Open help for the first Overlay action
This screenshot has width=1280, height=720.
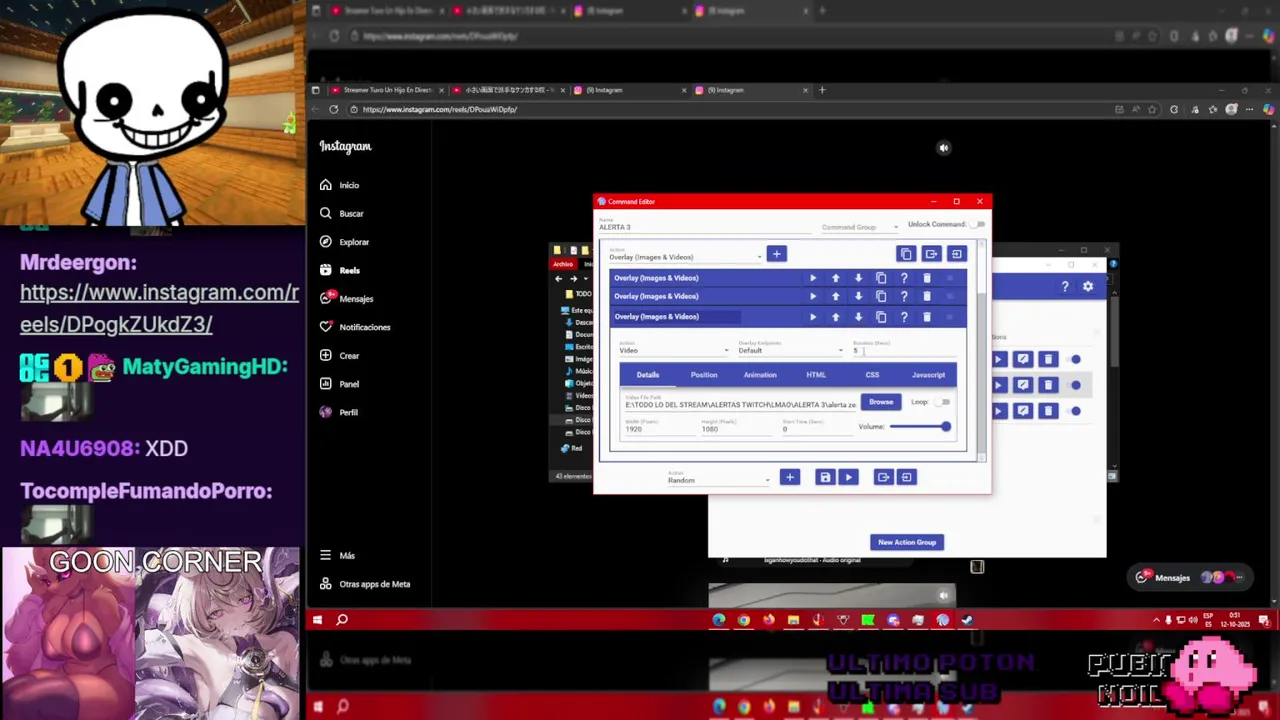pos(904,278)
